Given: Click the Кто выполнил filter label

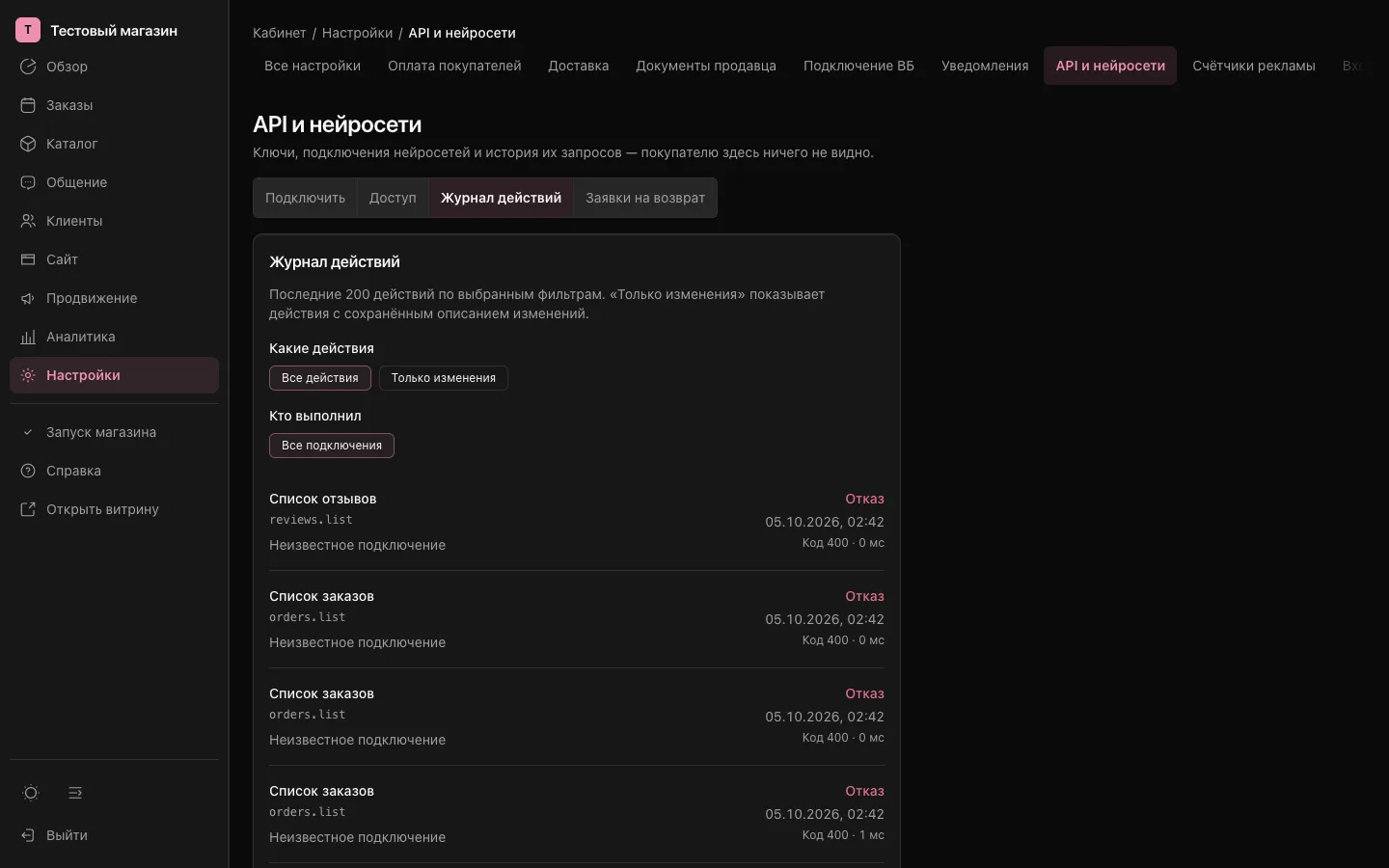Looking at the screenshot, I should pos(315,416).
